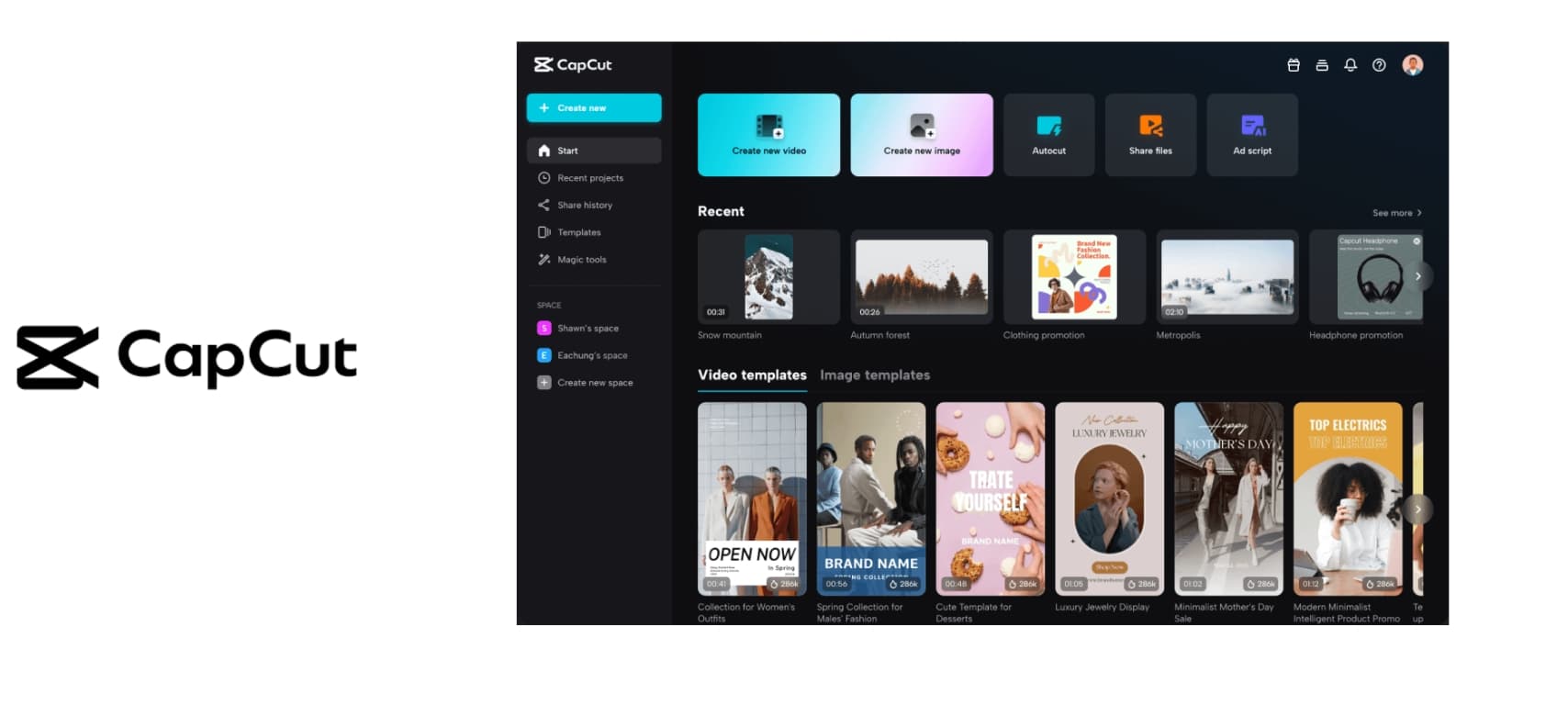1568x716 pixels.
Task: Open the Autumn forest project thumbnail
Action: pos(922,276)
